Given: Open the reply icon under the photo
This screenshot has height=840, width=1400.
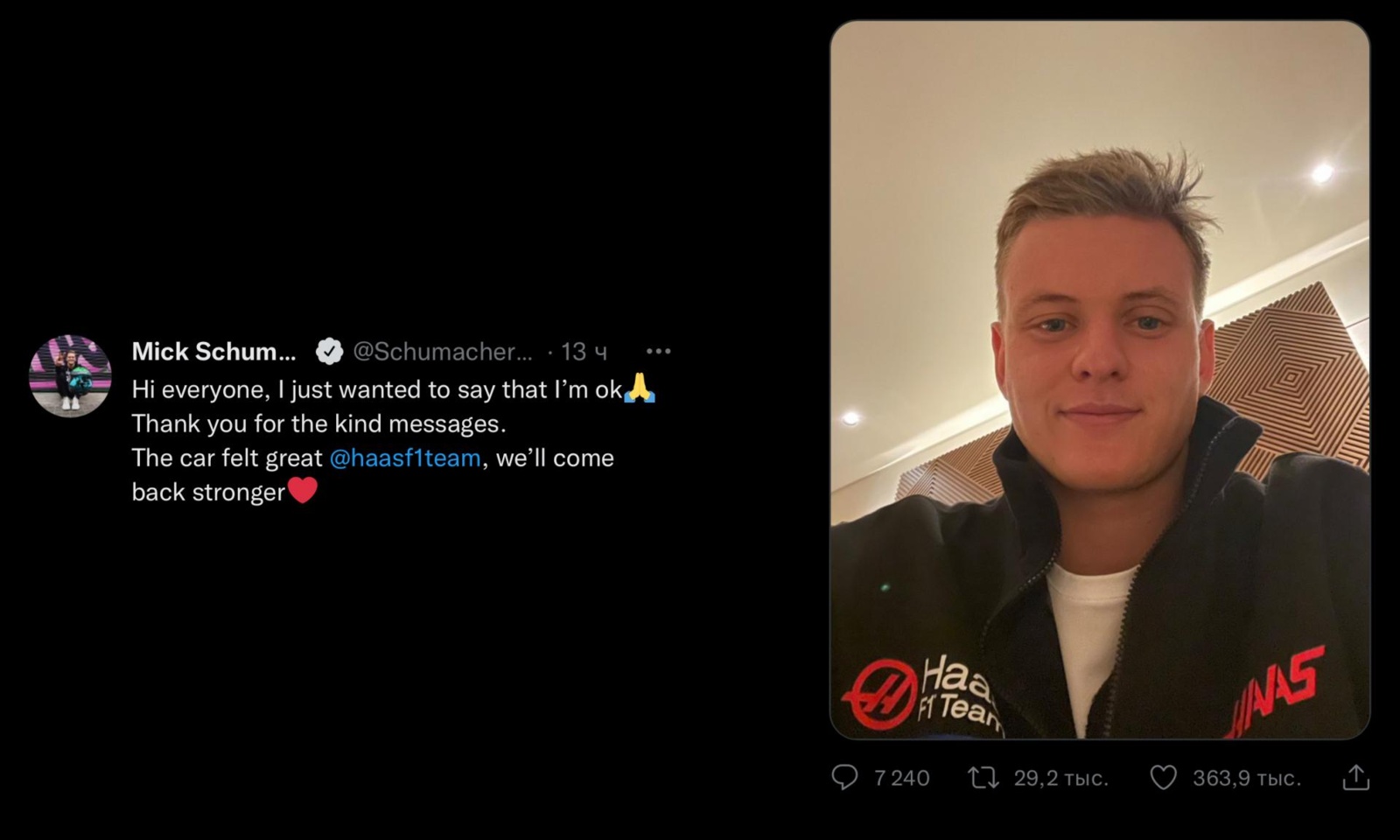Looking at the screenshot, I should [x=844, y=777].
